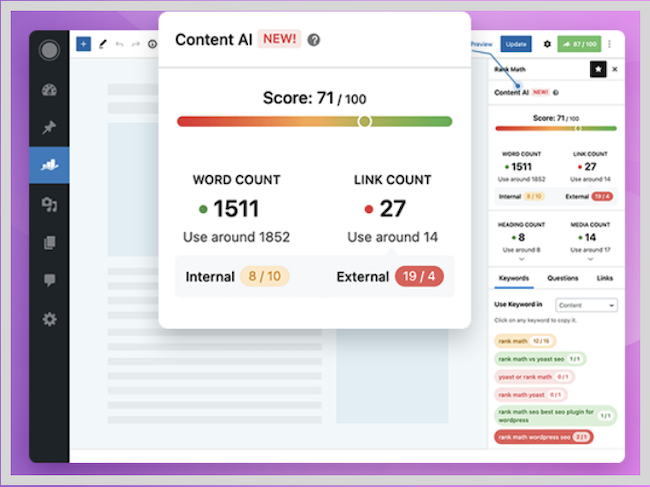Copy the 'yoast or rank math' keyword
This screenshot has width=650, height=487.
(534, 377)
